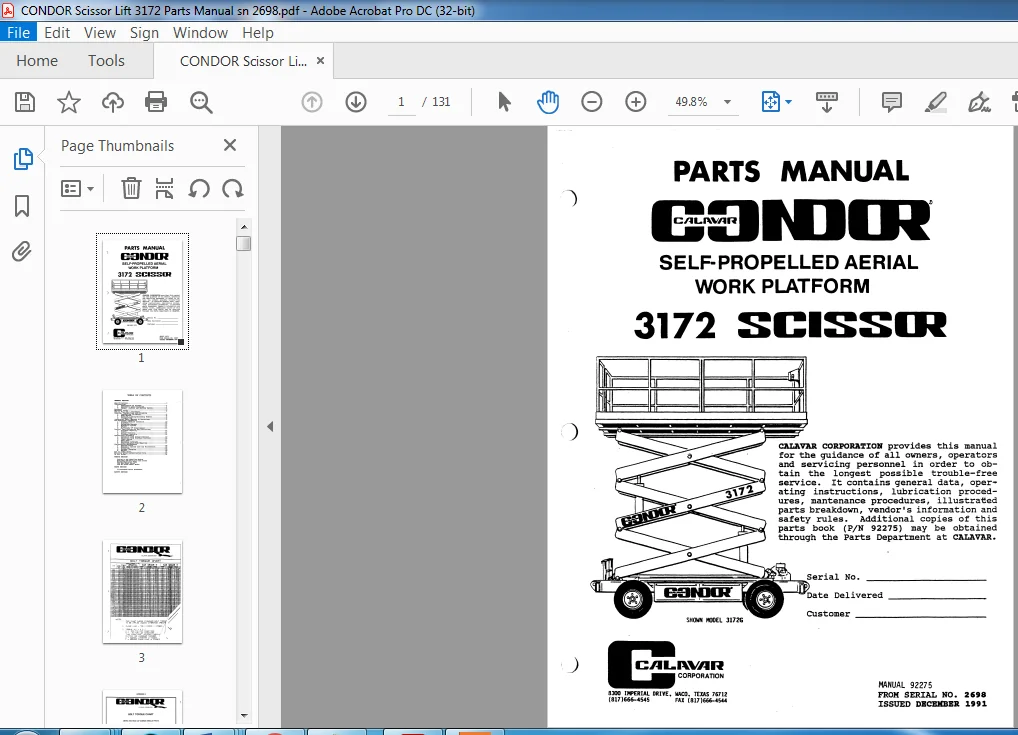Close the CONDOR Scissor Li... document tab

(320, 60)
